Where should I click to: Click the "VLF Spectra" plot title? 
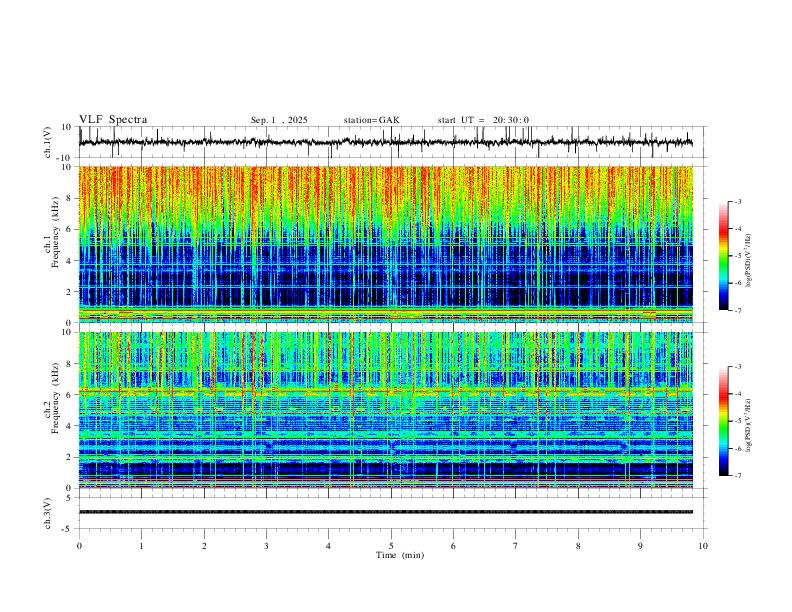coord(113,120)
